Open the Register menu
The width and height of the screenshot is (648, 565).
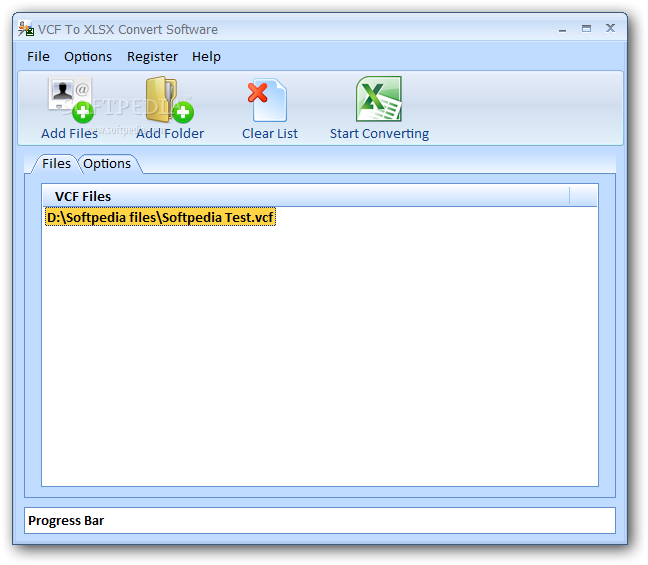coord(152,56)
